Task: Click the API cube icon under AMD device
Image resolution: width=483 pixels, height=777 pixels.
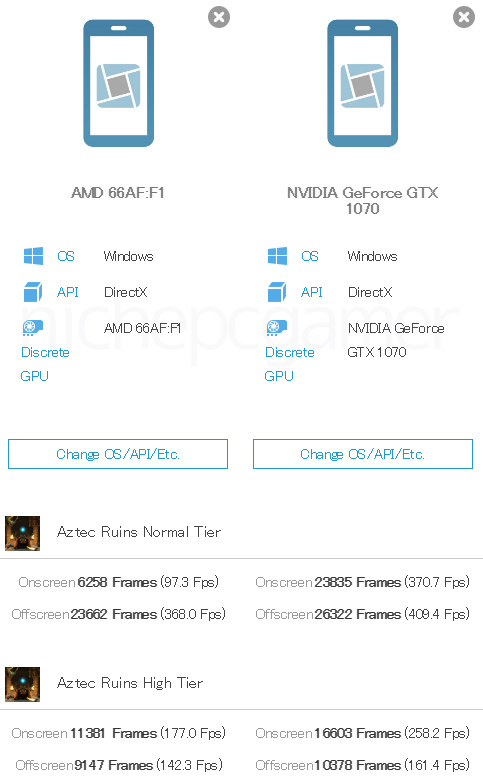Action: click(33, 292)
